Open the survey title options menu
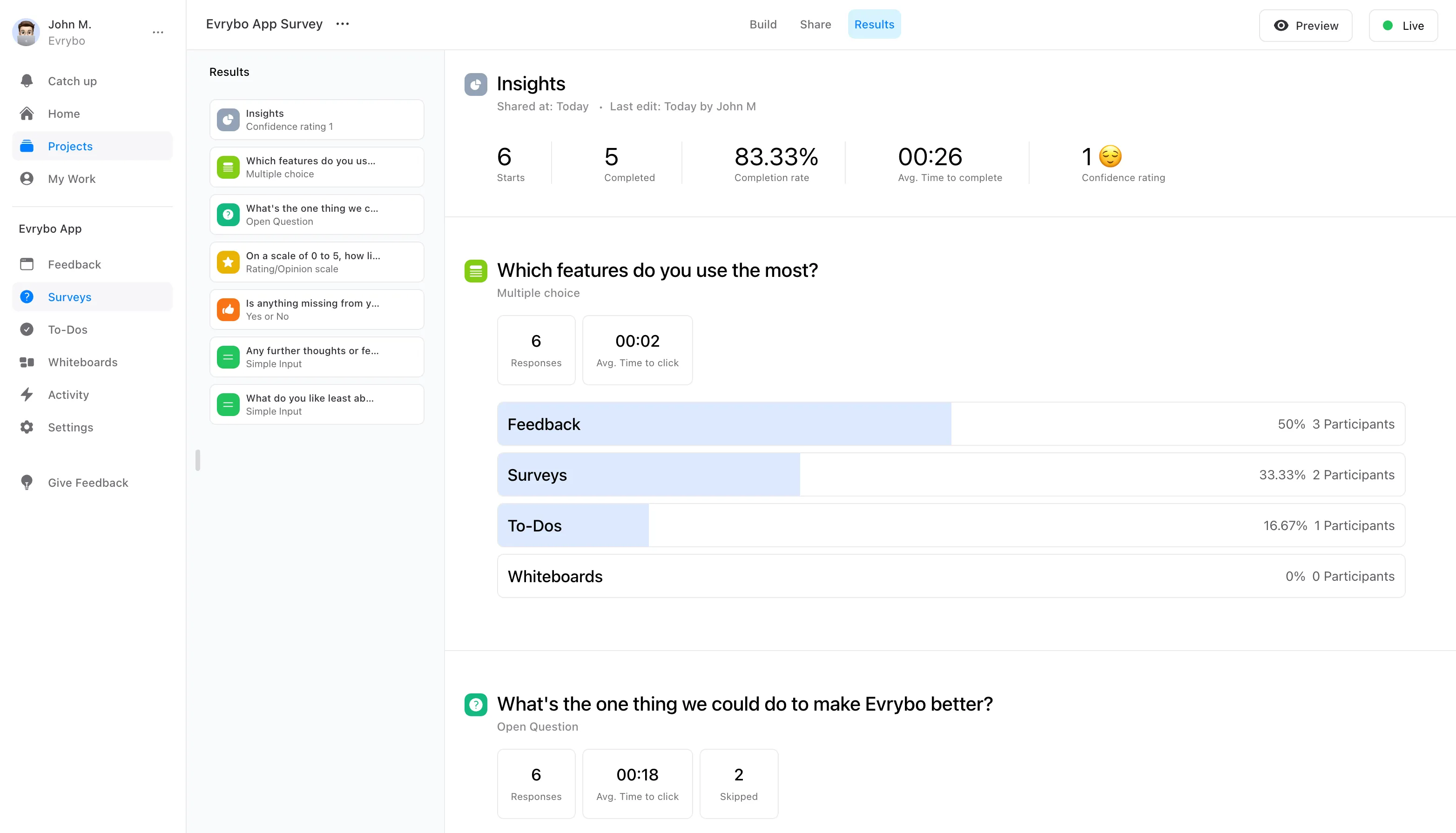The image size is (1456, 833). [342, 24]
